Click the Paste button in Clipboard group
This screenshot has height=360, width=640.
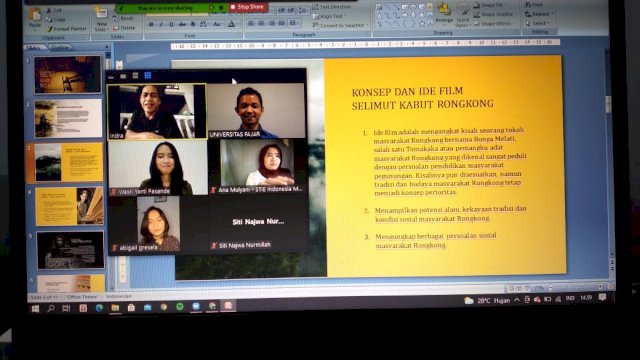(x=35, y=18)
